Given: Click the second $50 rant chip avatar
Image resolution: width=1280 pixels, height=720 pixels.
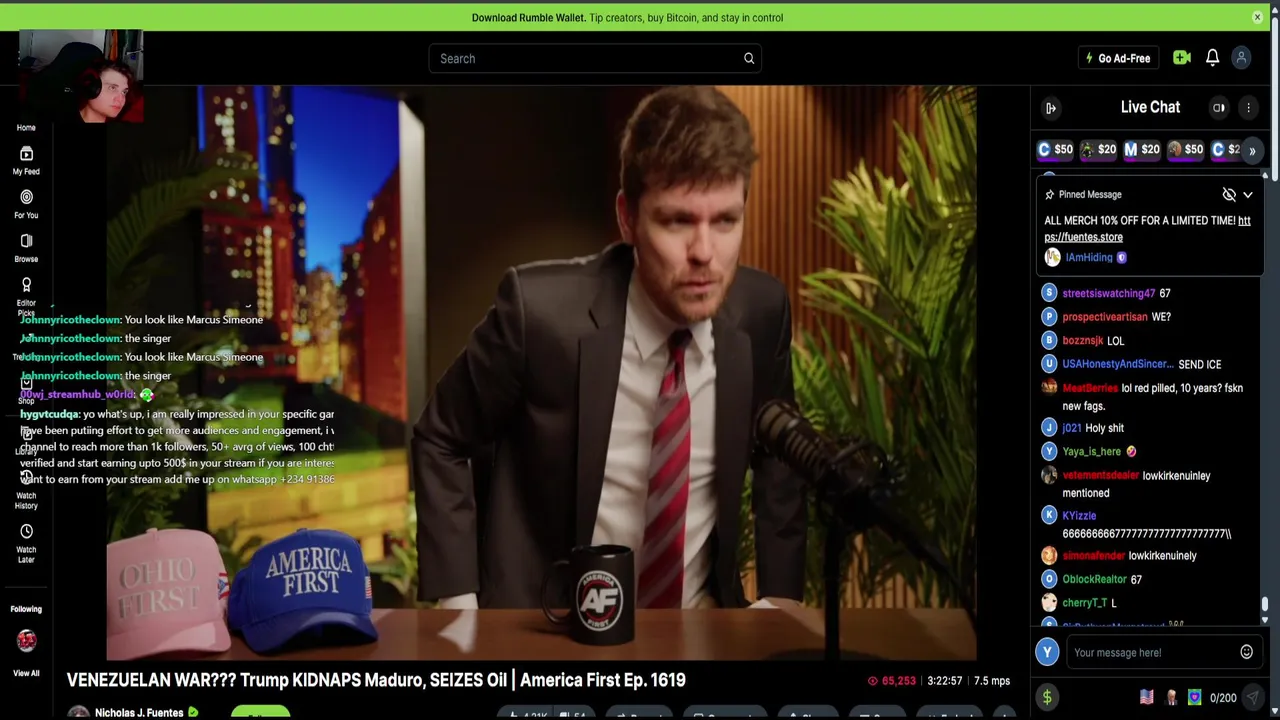Looking at the screenshot, I should [x=1174, y=150].
